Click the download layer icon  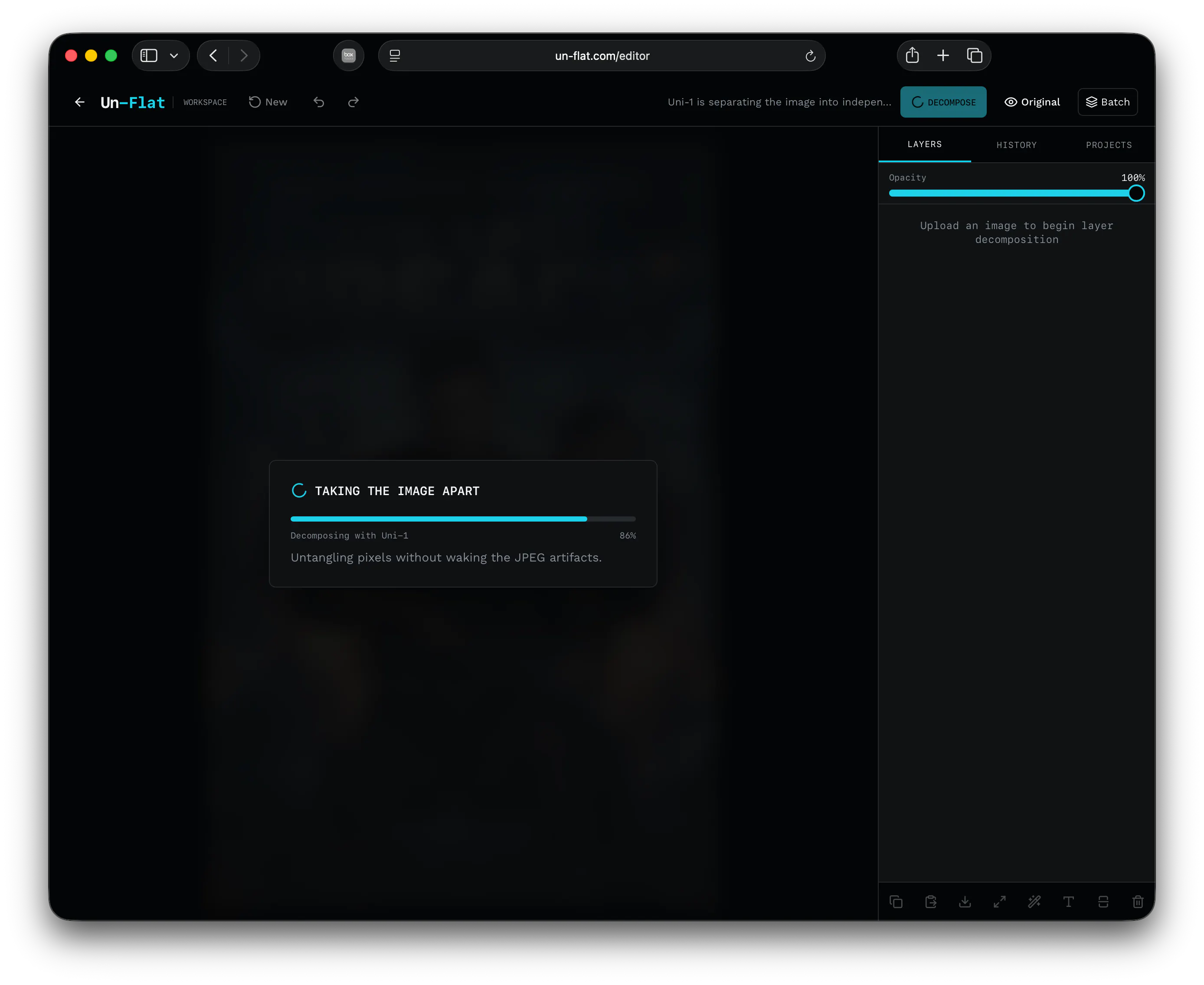coord(965,902)
